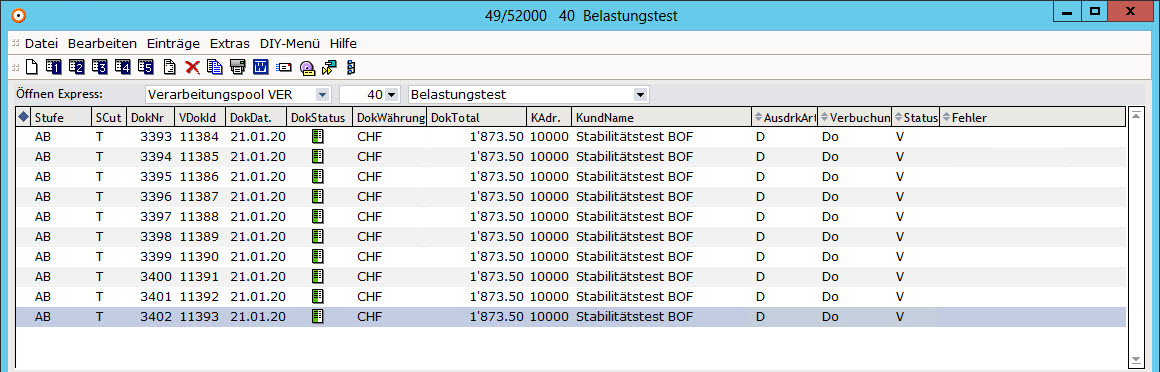Viewport: 1160px width, 372px height.
Task: Click the DokTotal column header
Action: [476, 117]
